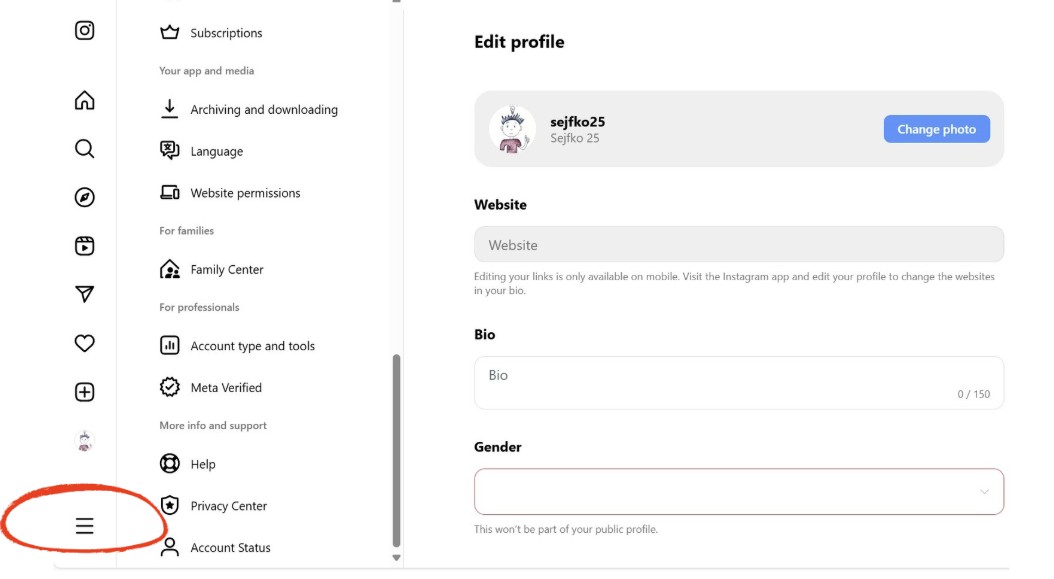Open the More hamburger menu icon
Image resolution: width=1054 pixels, height=579 pixels.
[84, 526]
